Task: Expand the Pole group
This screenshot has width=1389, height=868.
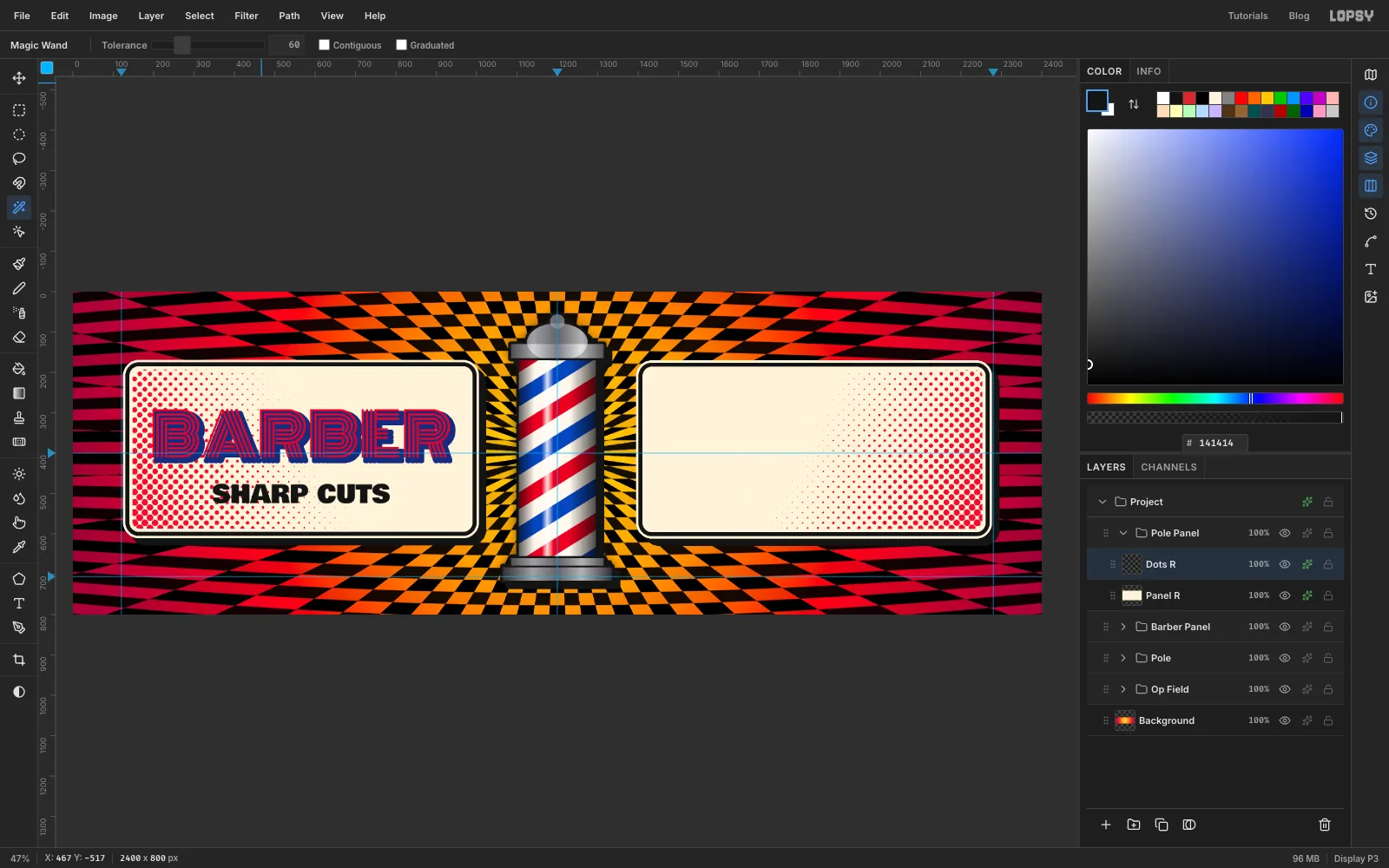Action: (1123, 658)
